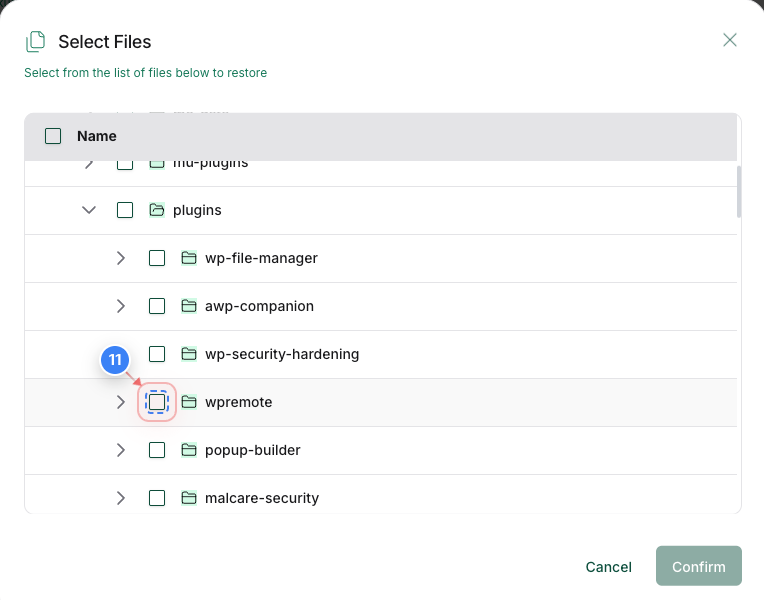Expand the awp-companion folder
Viewport: 764px width, 600px height.
(121, 306)
